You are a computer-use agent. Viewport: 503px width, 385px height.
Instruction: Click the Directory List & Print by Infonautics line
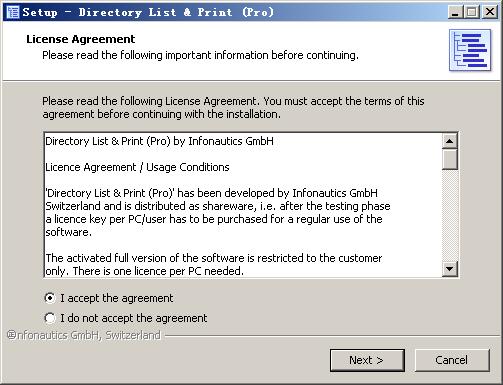pos(159,141)
